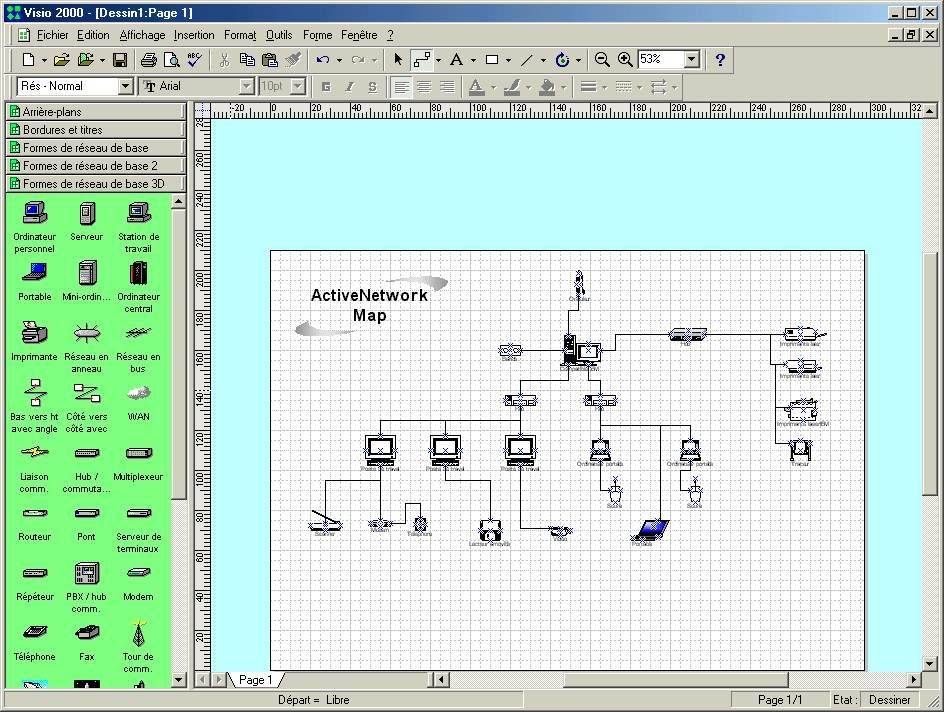944x712 pixels.
Task: Activate the Format Painter brush
Action: point(293,60)
